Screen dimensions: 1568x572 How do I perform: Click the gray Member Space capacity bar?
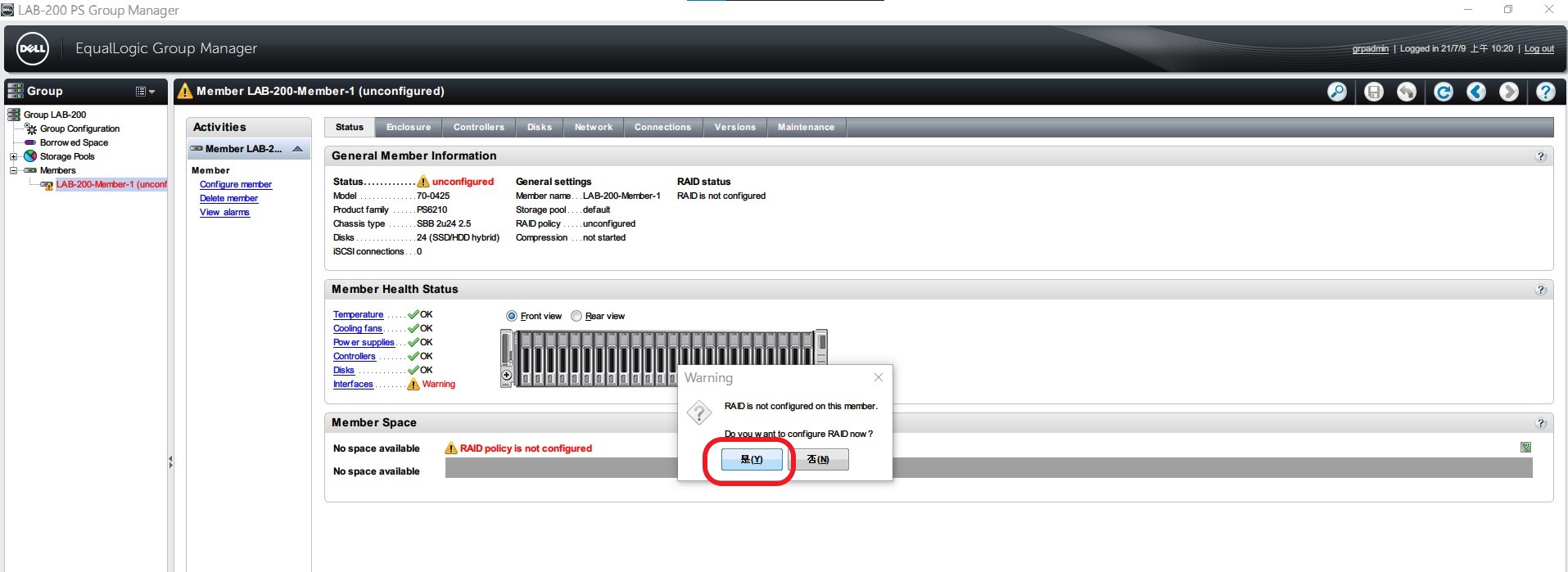pyautogui.click(x=988, y=468)
